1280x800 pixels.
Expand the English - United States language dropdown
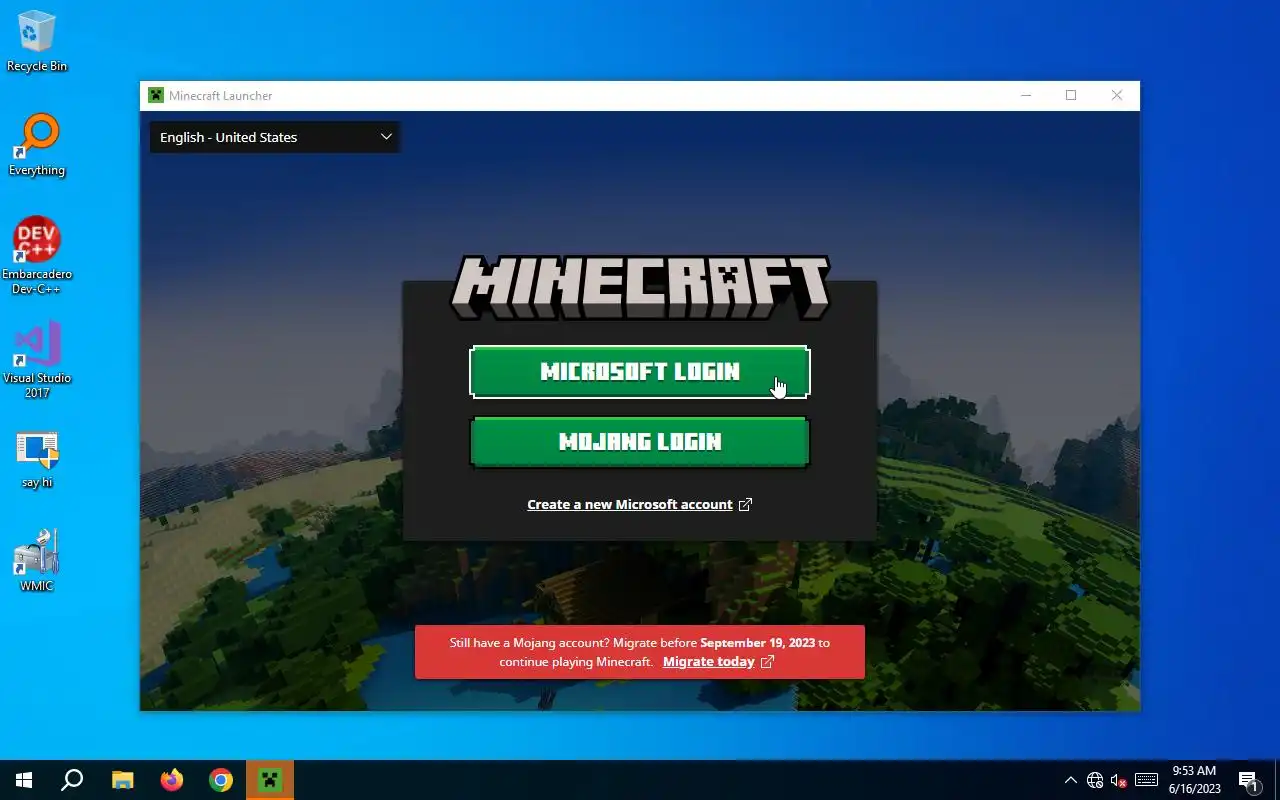[x=275, y=137]
